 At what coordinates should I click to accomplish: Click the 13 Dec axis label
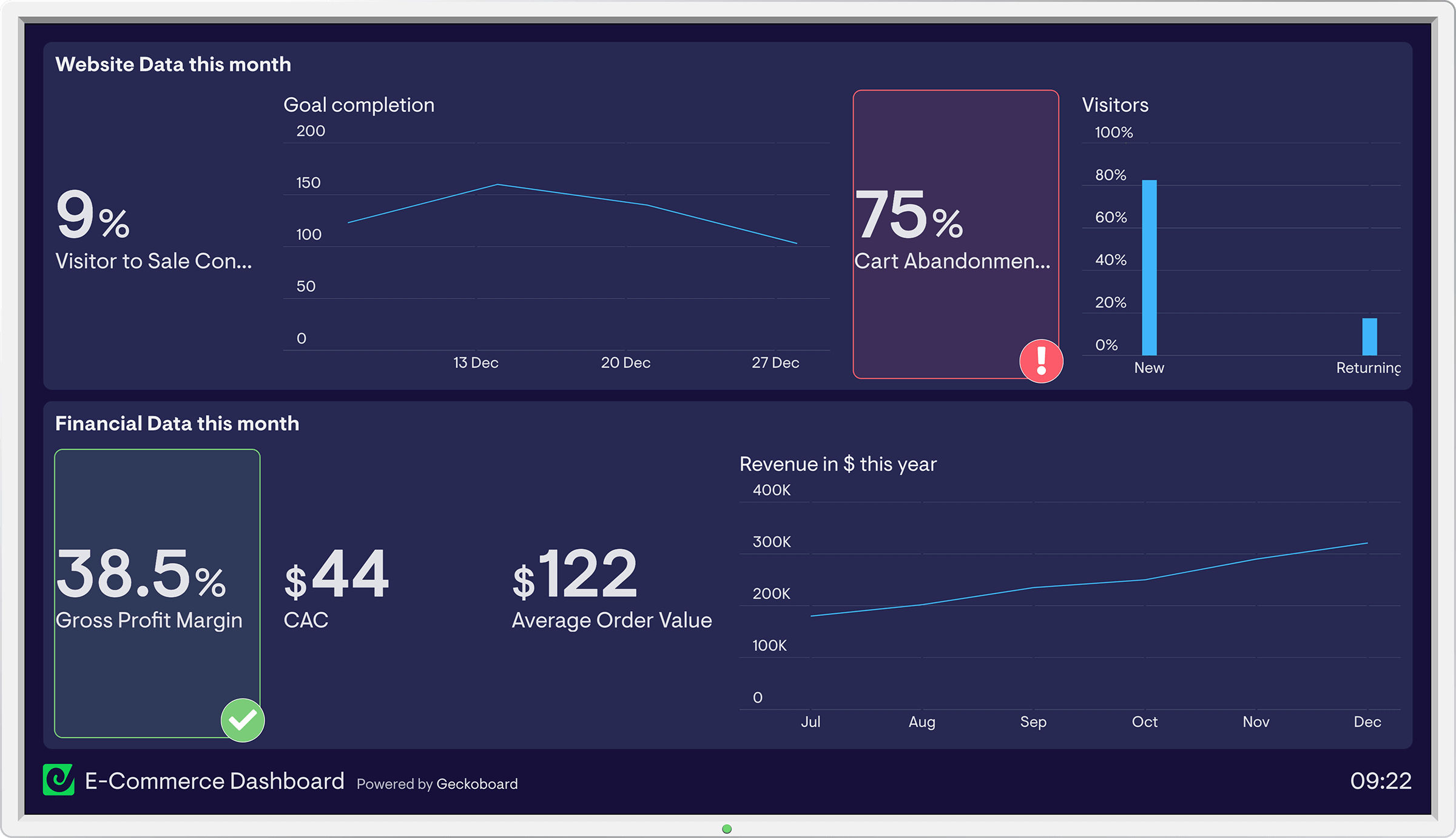476,363
